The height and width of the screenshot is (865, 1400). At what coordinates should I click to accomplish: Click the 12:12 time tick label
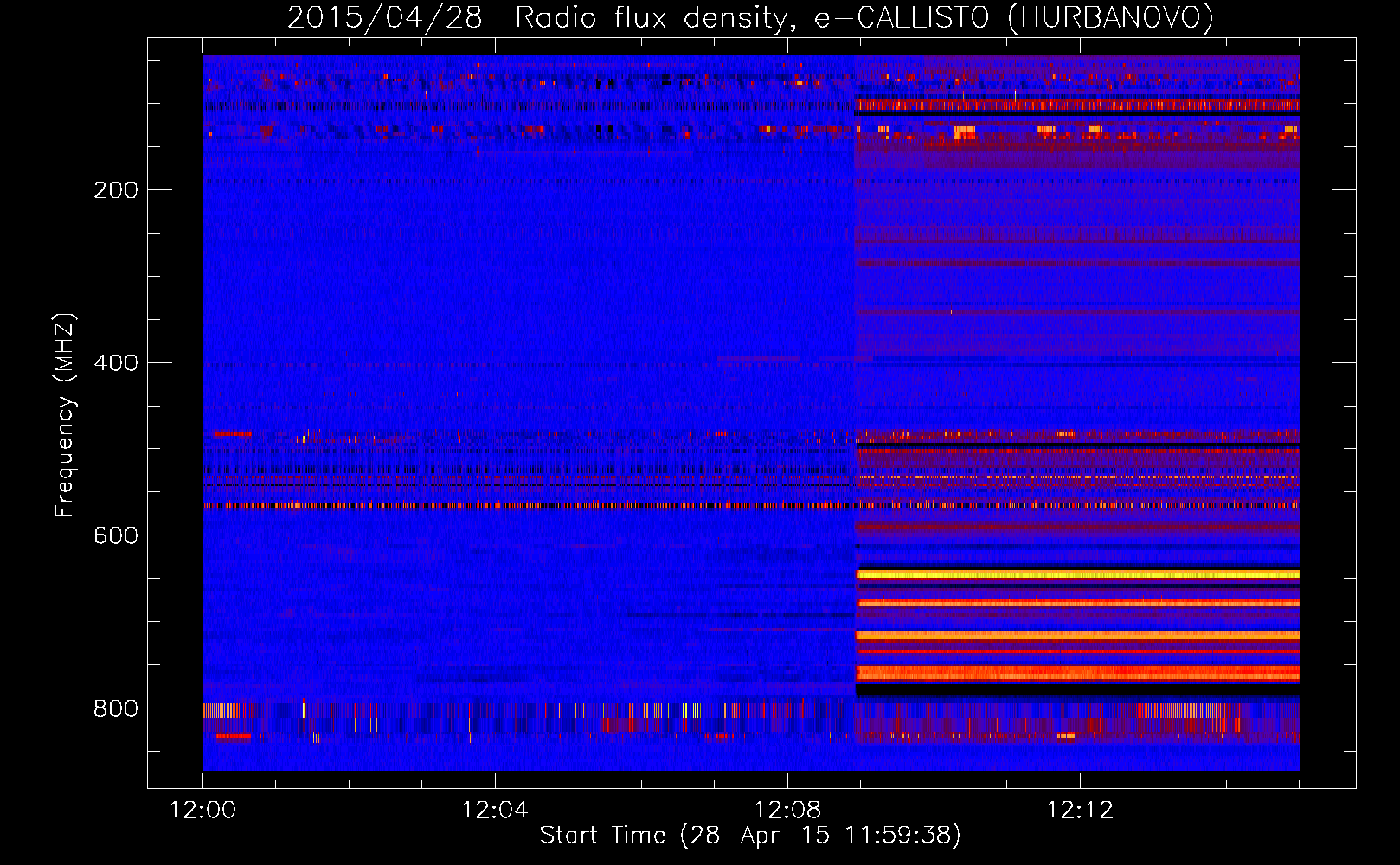(x=1080, y=811)
